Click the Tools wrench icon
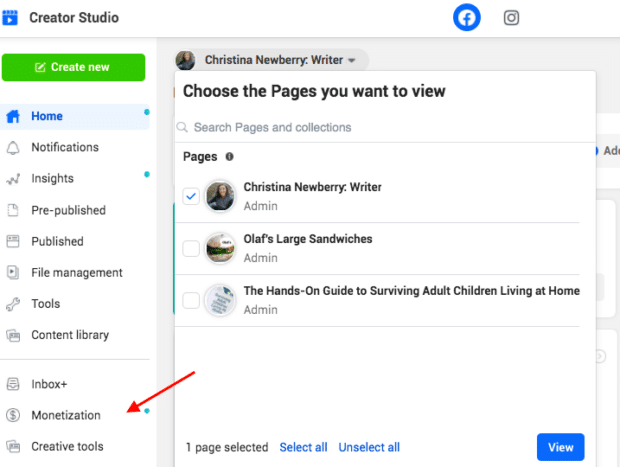Image resolution: width=620 pixels, height=467 pixels. point(13,304)
